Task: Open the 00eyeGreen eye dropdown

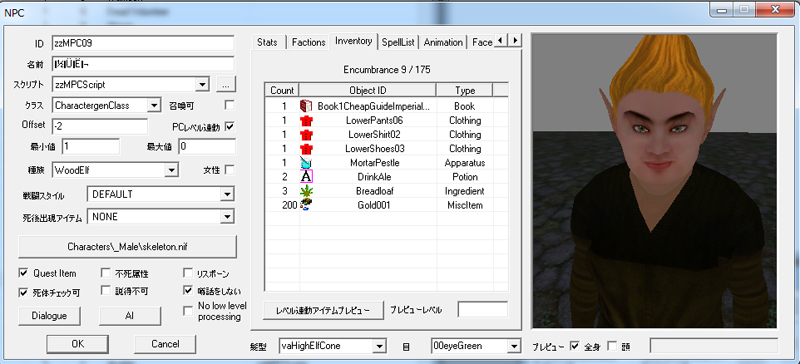Action: (x=513, y=346)
